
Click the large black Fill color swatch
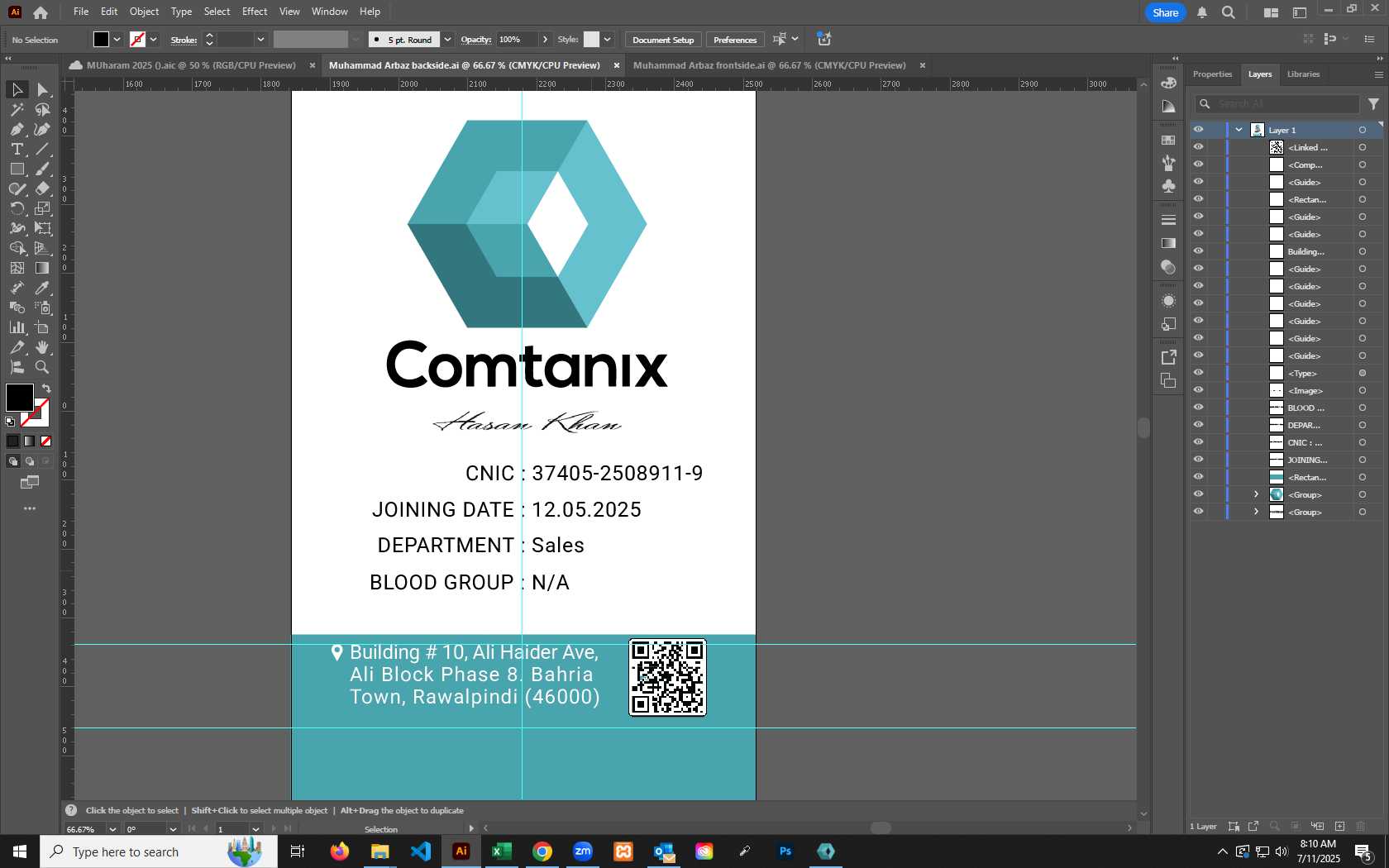tap(20, 398)
